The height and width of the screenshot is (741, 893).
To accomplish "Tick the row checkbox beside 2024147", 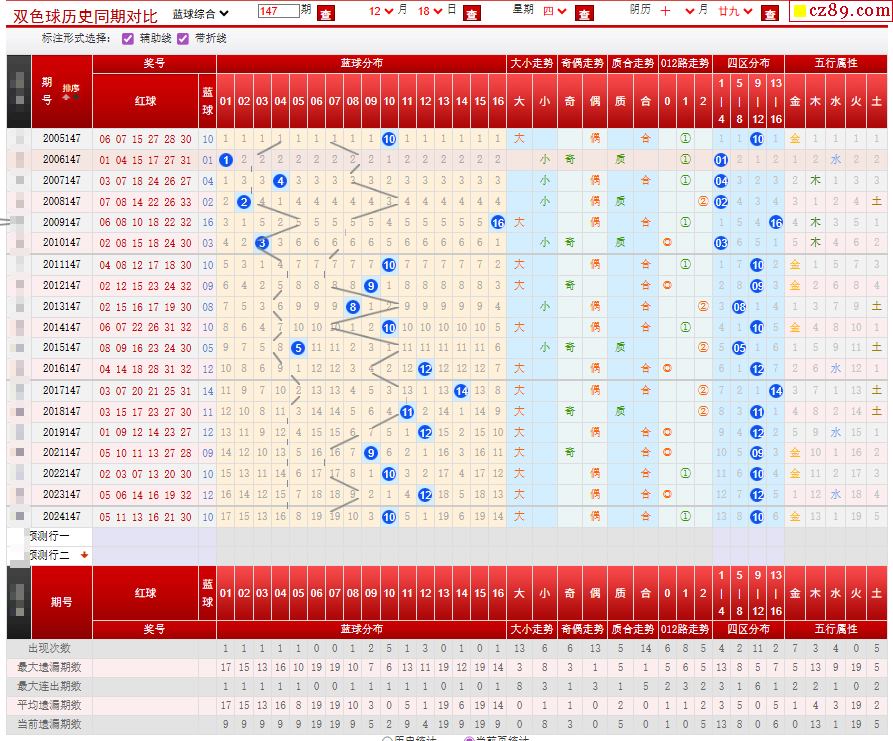I will tap(20, 517).
